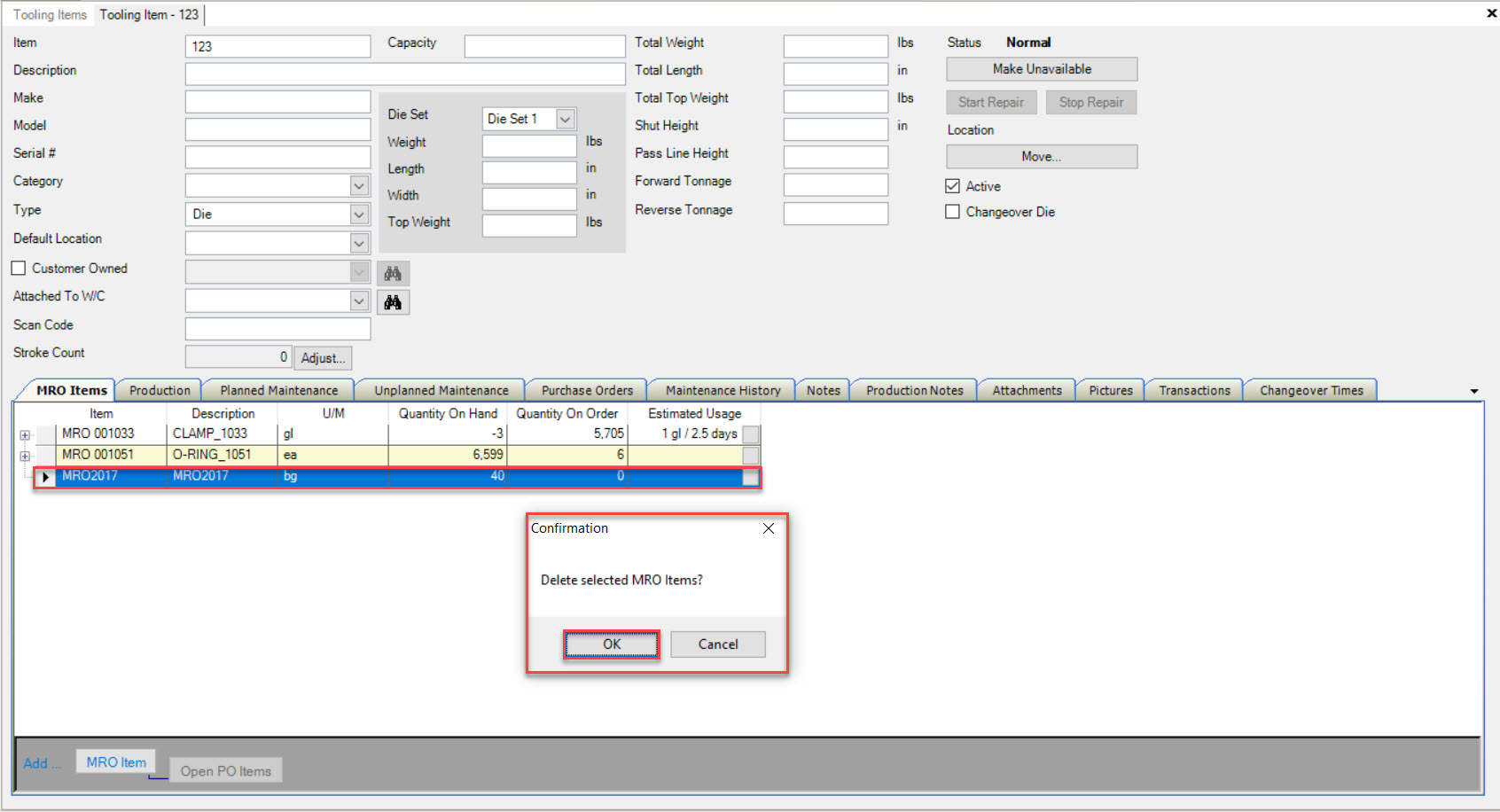
Task: Expand the MRO 001051 row
Action: pyautogui.click(x=25, y=457)
